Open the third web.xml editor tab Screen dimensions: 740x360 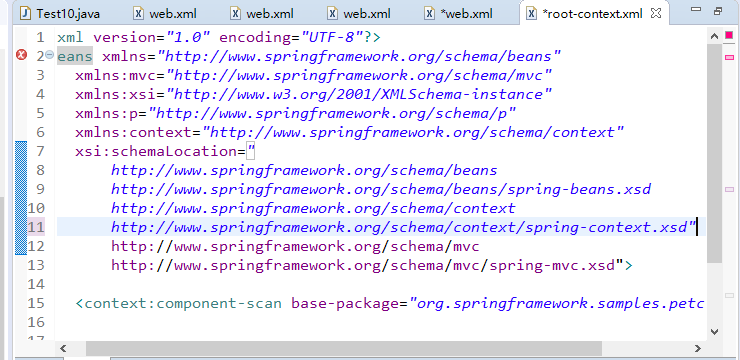pos(359,13)
